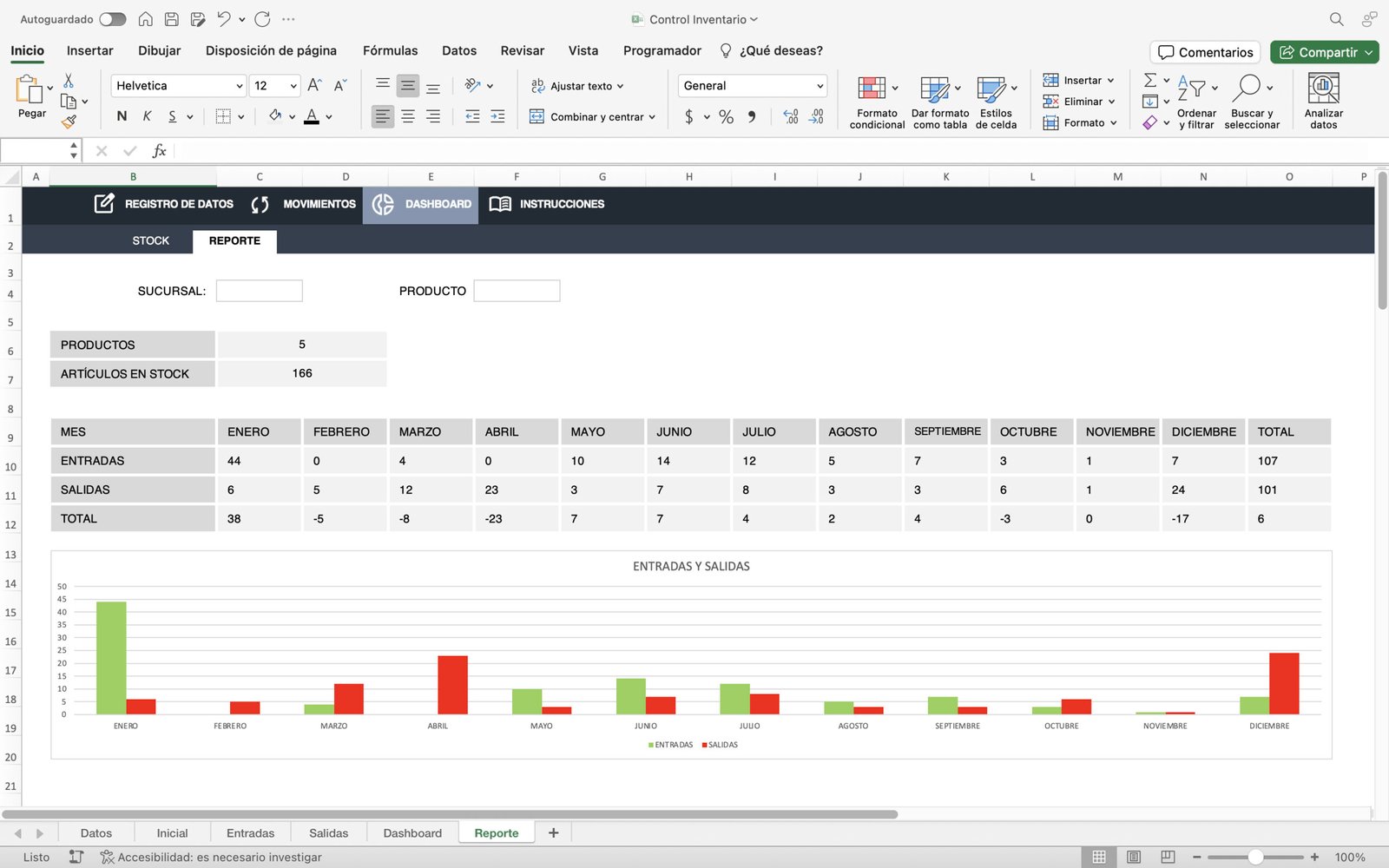This screenshot has width=1389, height=868.
Task: Toggle italic formatting K button
Action: [147, 116]
